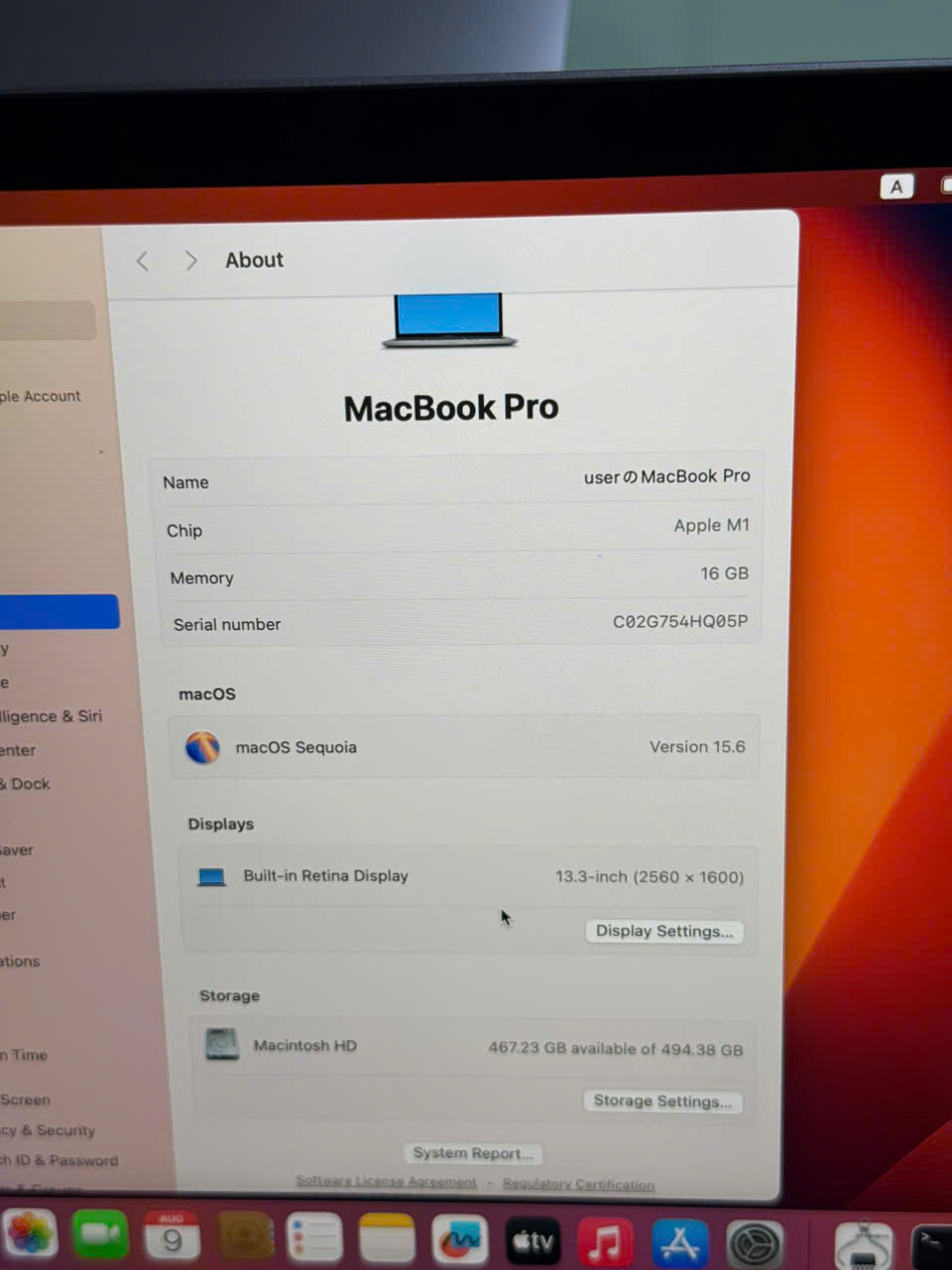Open Desktop & Dock in the sidebar
Image resolution: width=952 pixels, height=1270 pixels.
tap(26, 784)
